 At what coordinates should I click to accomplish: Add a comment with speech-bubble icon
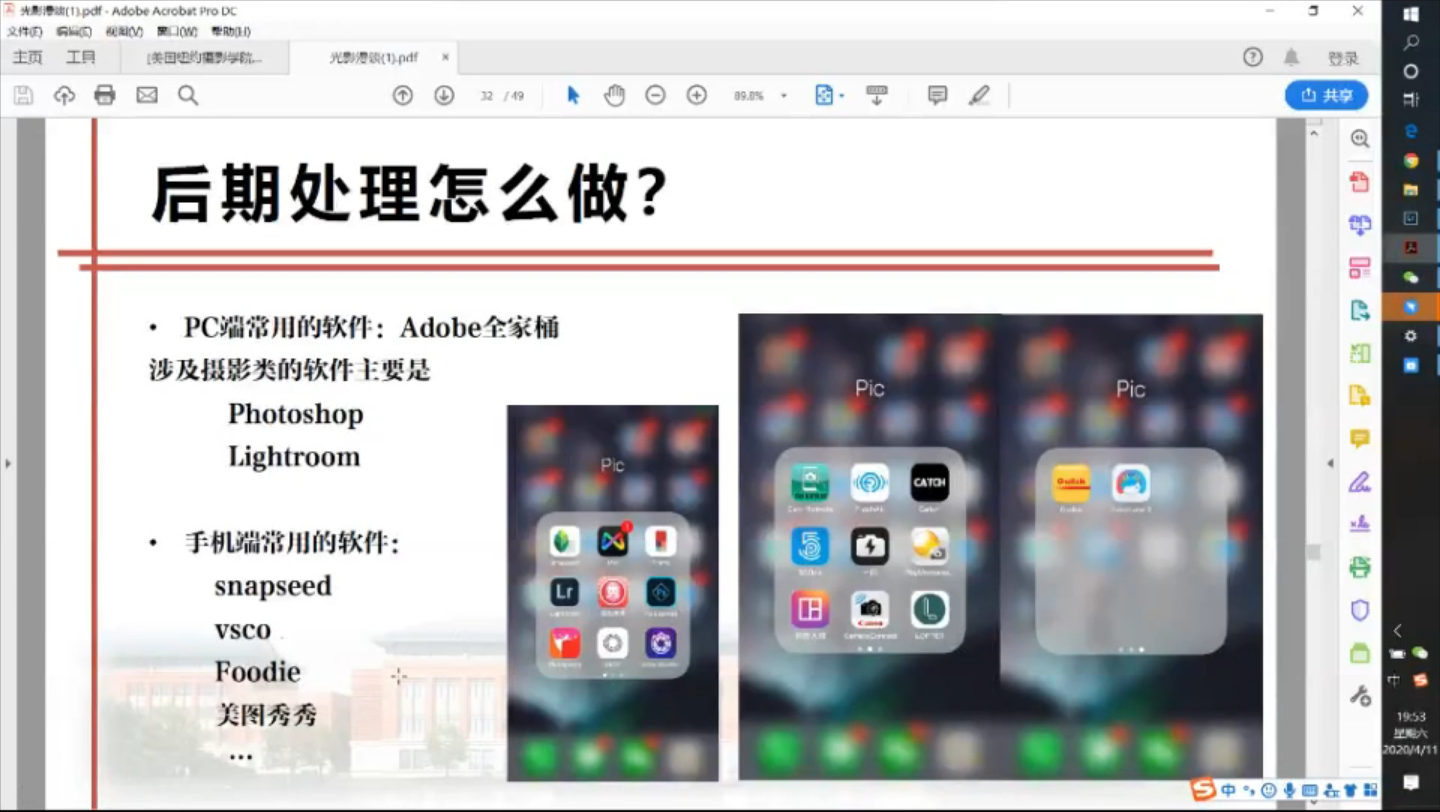coord(937,95)
